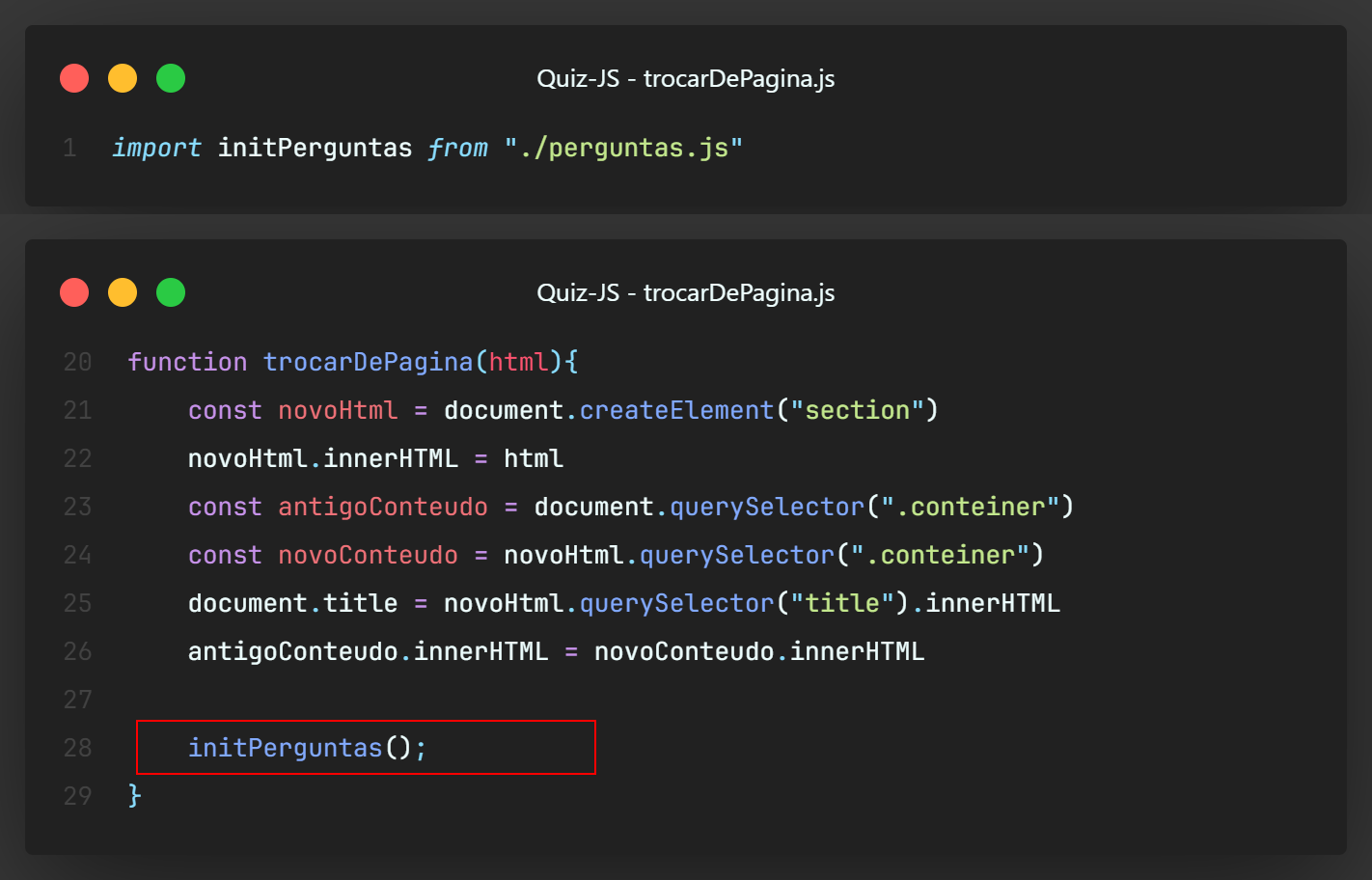Click line number 20 in the gutter
This screenshot has height=880, width=1372.
coord(77,361)
